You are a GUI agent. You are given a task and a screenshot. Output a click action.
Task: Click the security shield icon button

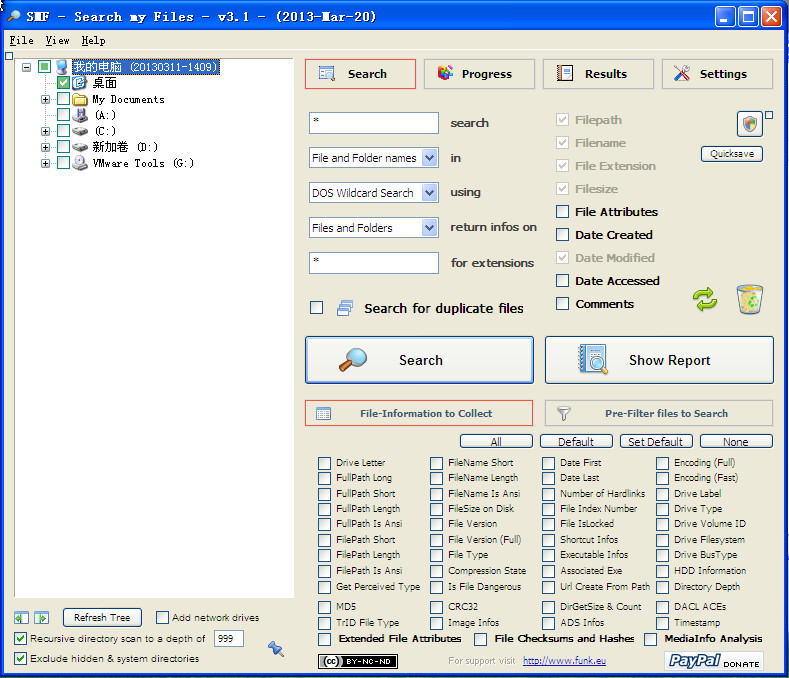click(749, 124)
